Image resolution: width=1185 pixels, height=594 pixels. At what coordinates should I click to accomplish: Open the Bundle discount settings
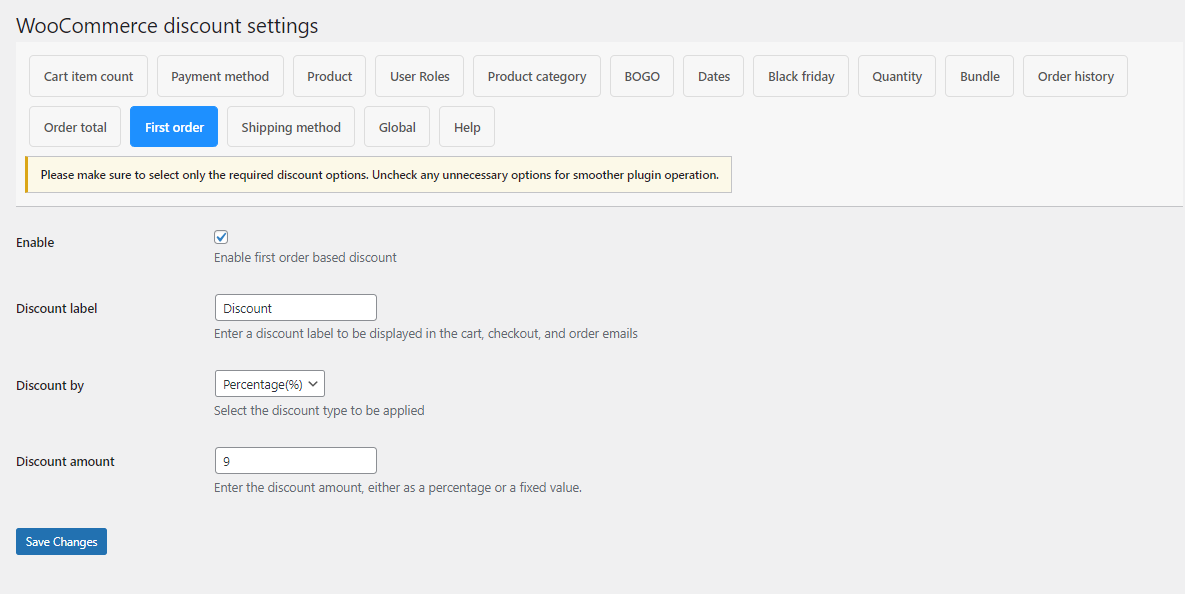(978, 75)
